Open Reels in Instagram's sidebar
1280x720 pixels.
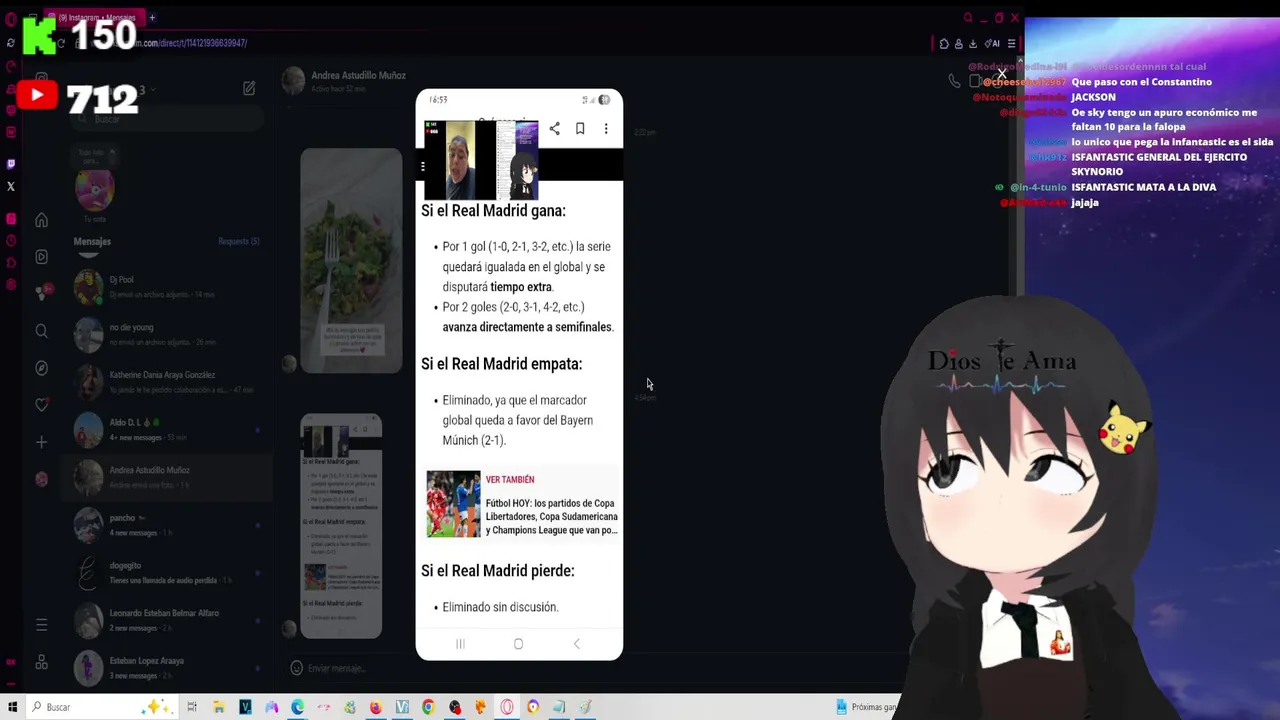pos(41,257)
